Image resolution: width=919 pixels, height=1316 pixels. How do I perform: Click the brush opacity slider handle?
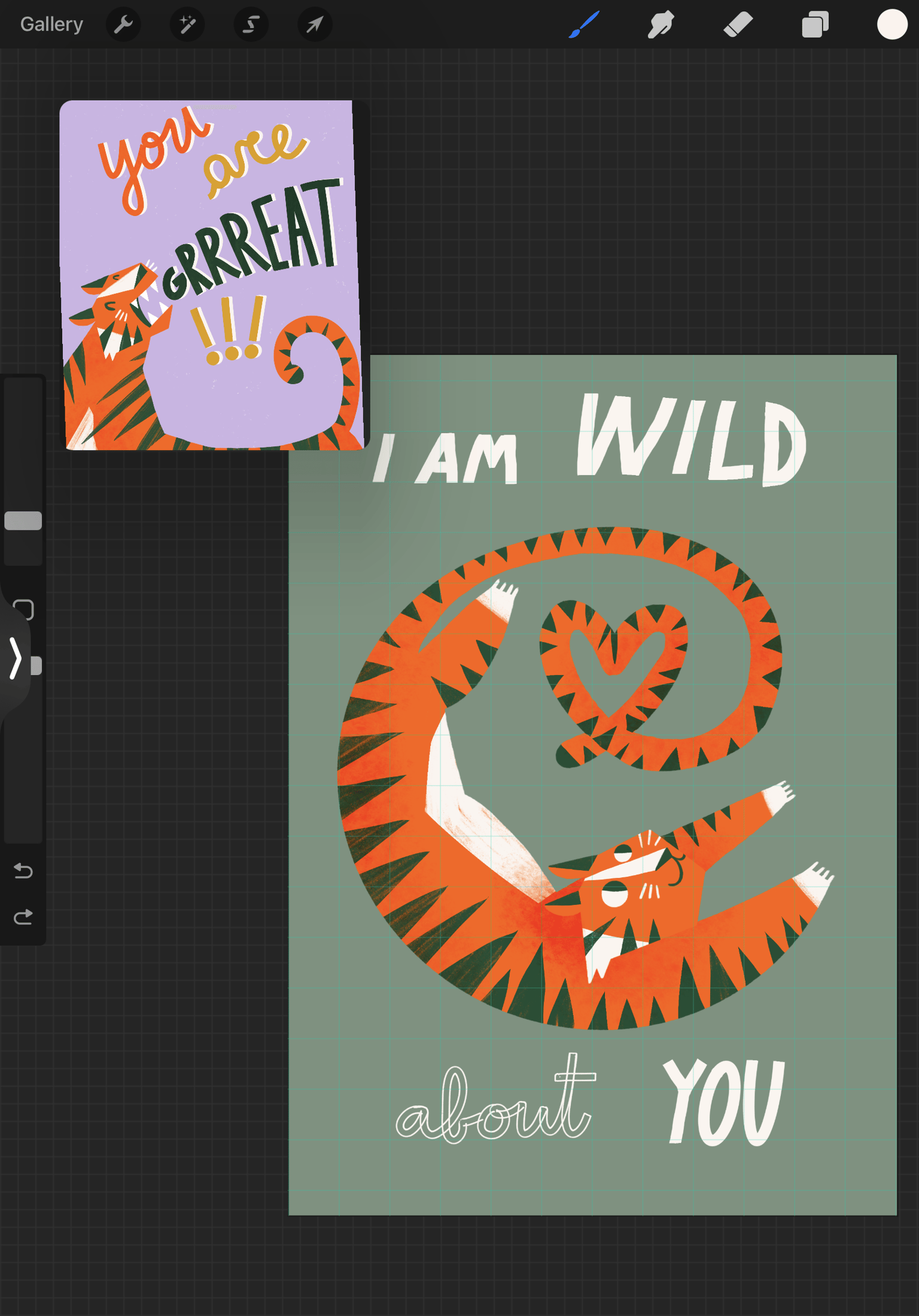pos(36,665)
